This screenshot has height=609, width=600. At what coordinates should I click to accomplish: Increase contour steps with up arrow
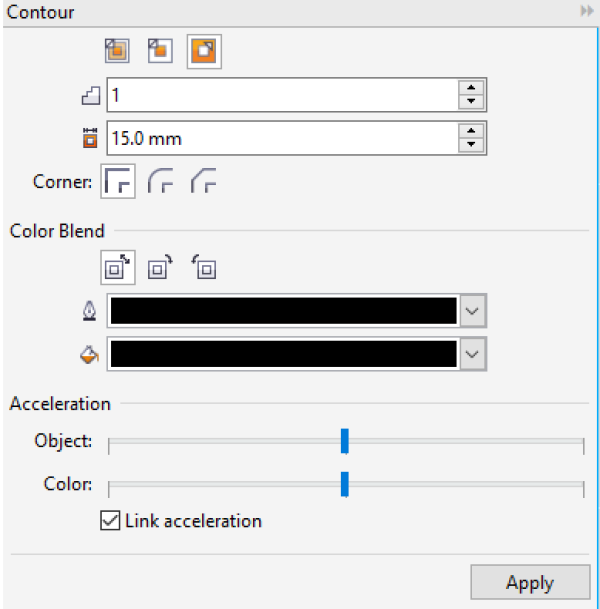click(471, 88)
